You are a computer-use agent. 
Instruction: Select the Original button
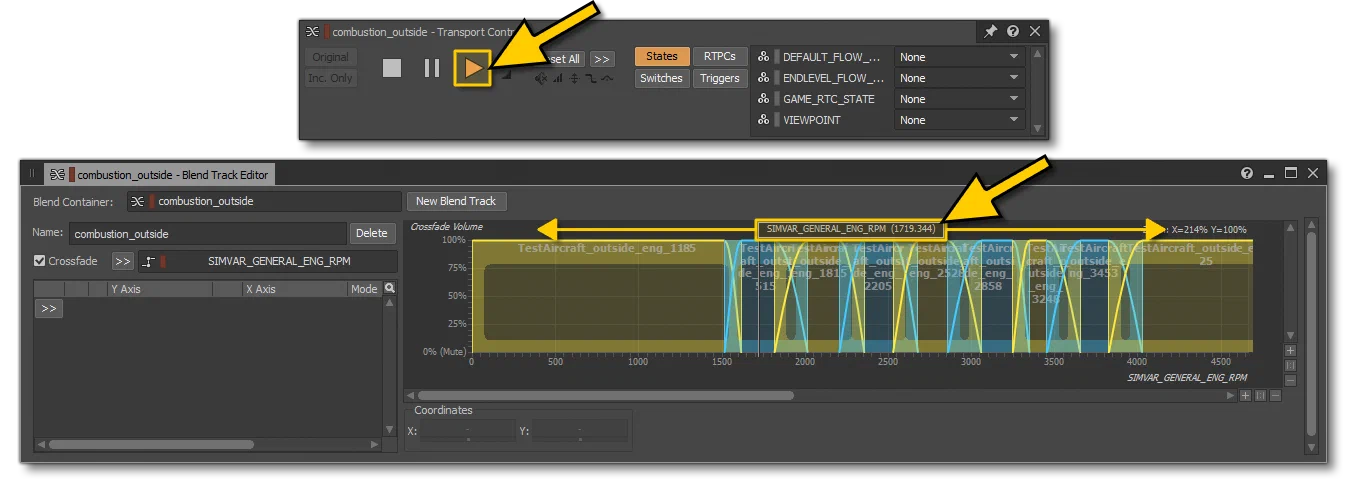click(330, 57)
